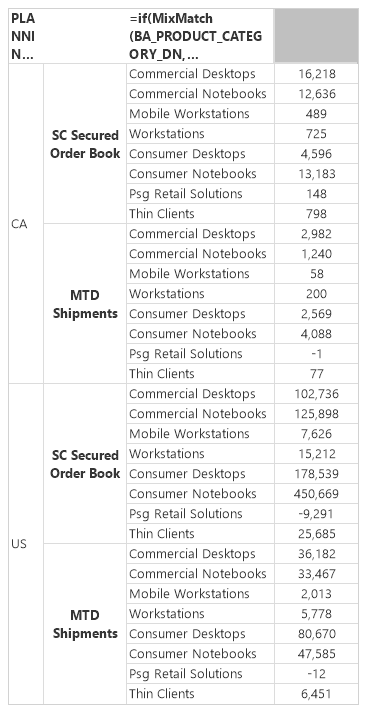Click CA MTD Shipments group cell
The height and width of the screenshot is (714, 376).
[85, 304]
